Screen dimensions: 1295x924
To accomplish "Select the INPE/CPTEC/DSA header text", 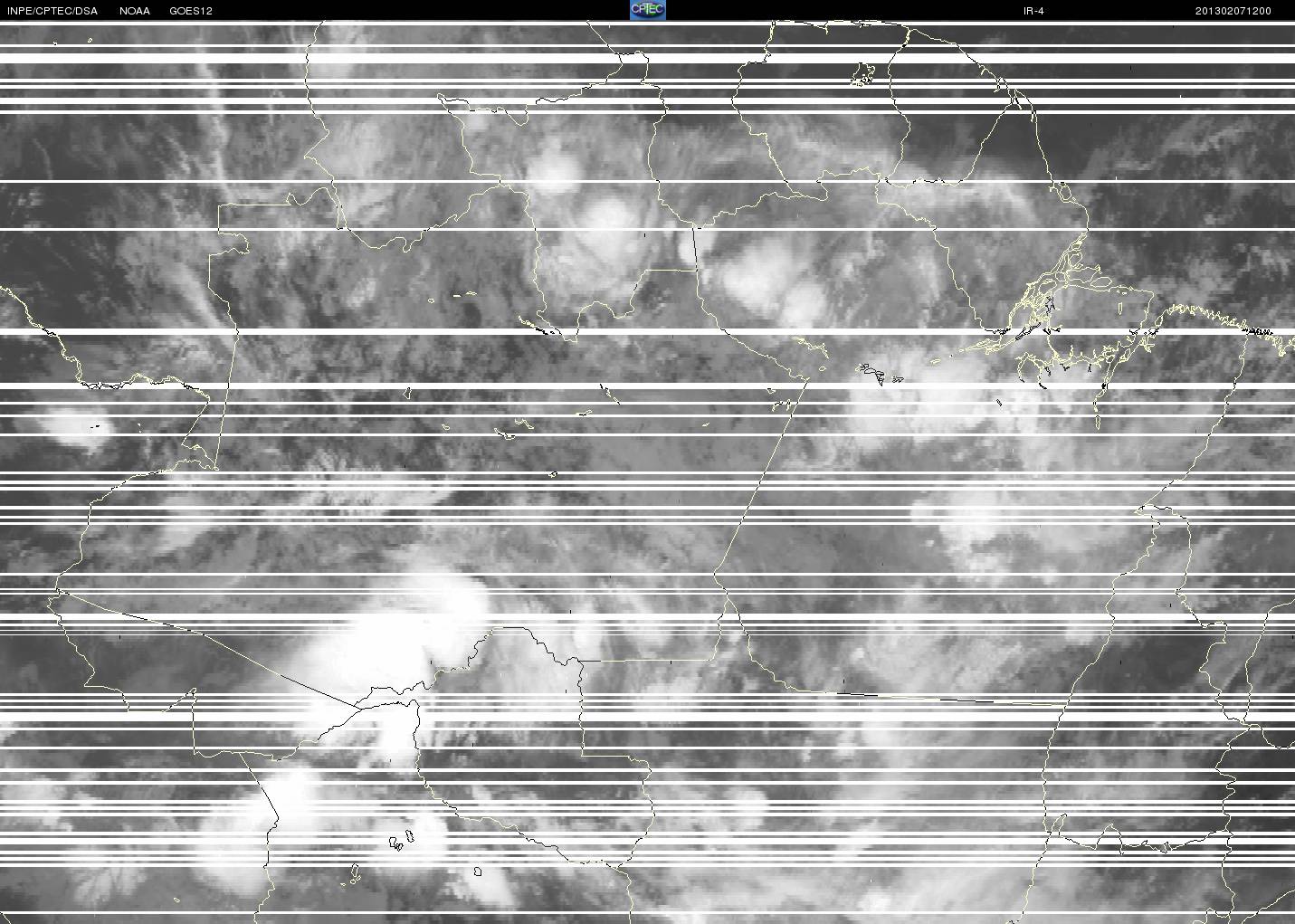I will point(52,11).
